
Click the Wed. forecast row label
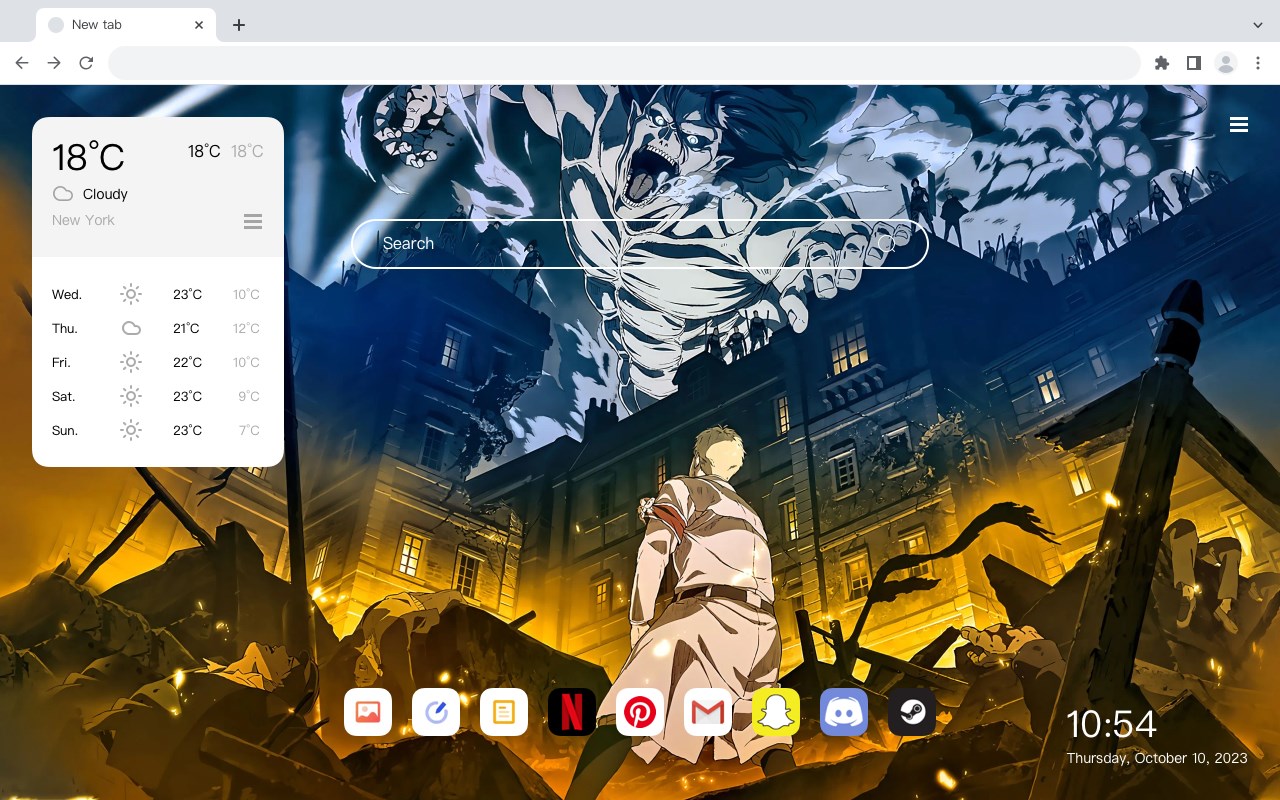click(x=67, y=294)
